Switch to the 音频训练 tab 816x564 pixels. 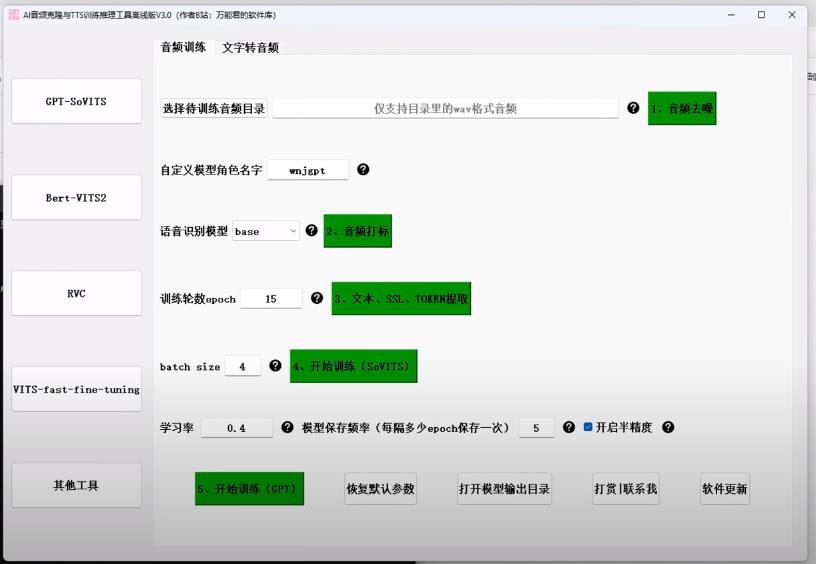pos(183,47)
